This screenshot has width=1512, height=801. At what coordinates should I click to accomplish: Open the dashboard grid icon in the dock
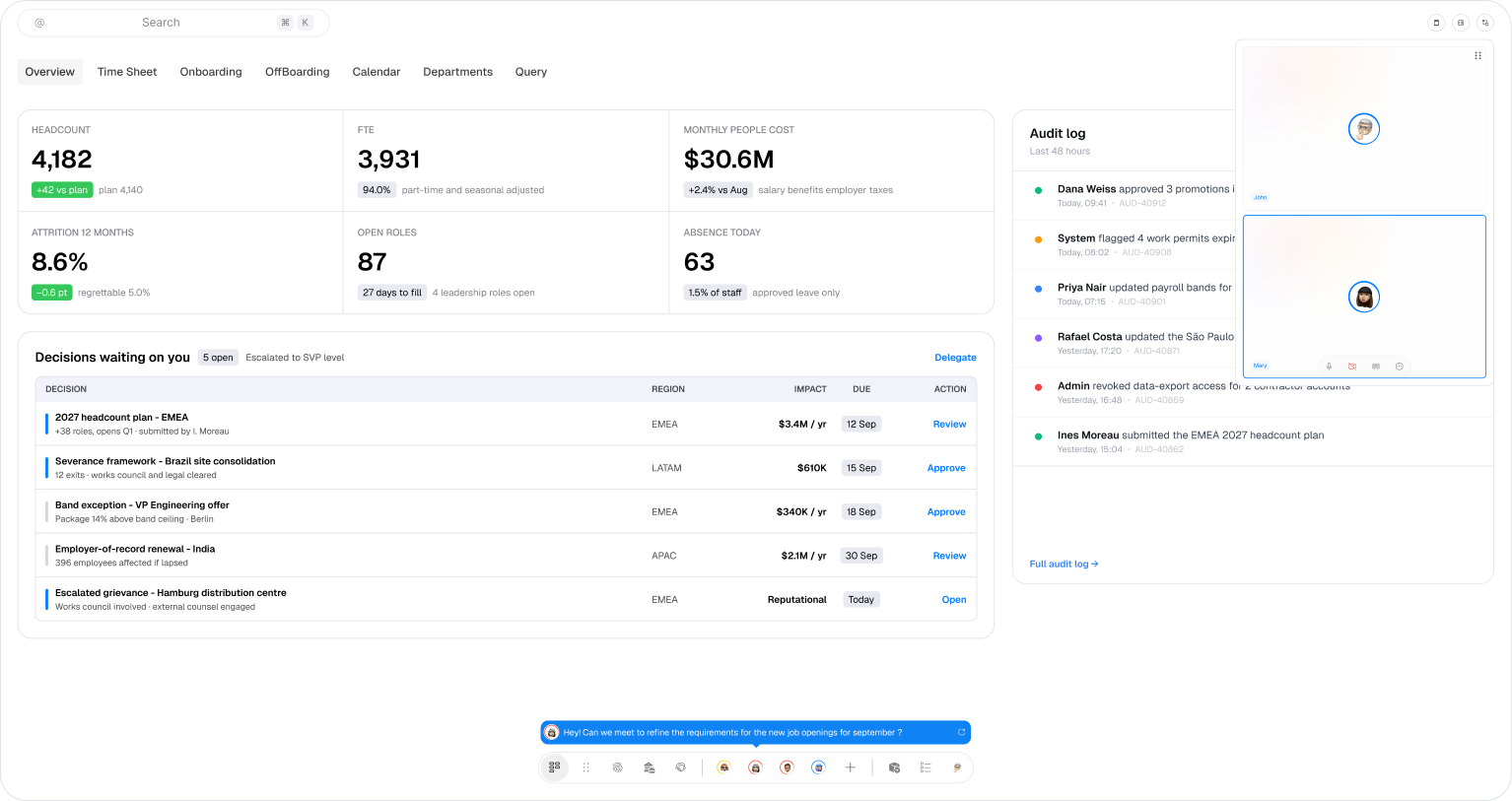click(x=555, y=768)
